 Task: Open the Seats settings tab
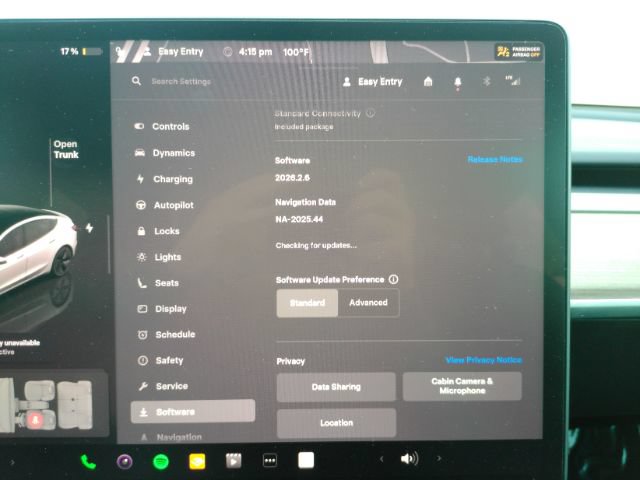point(158,283)
